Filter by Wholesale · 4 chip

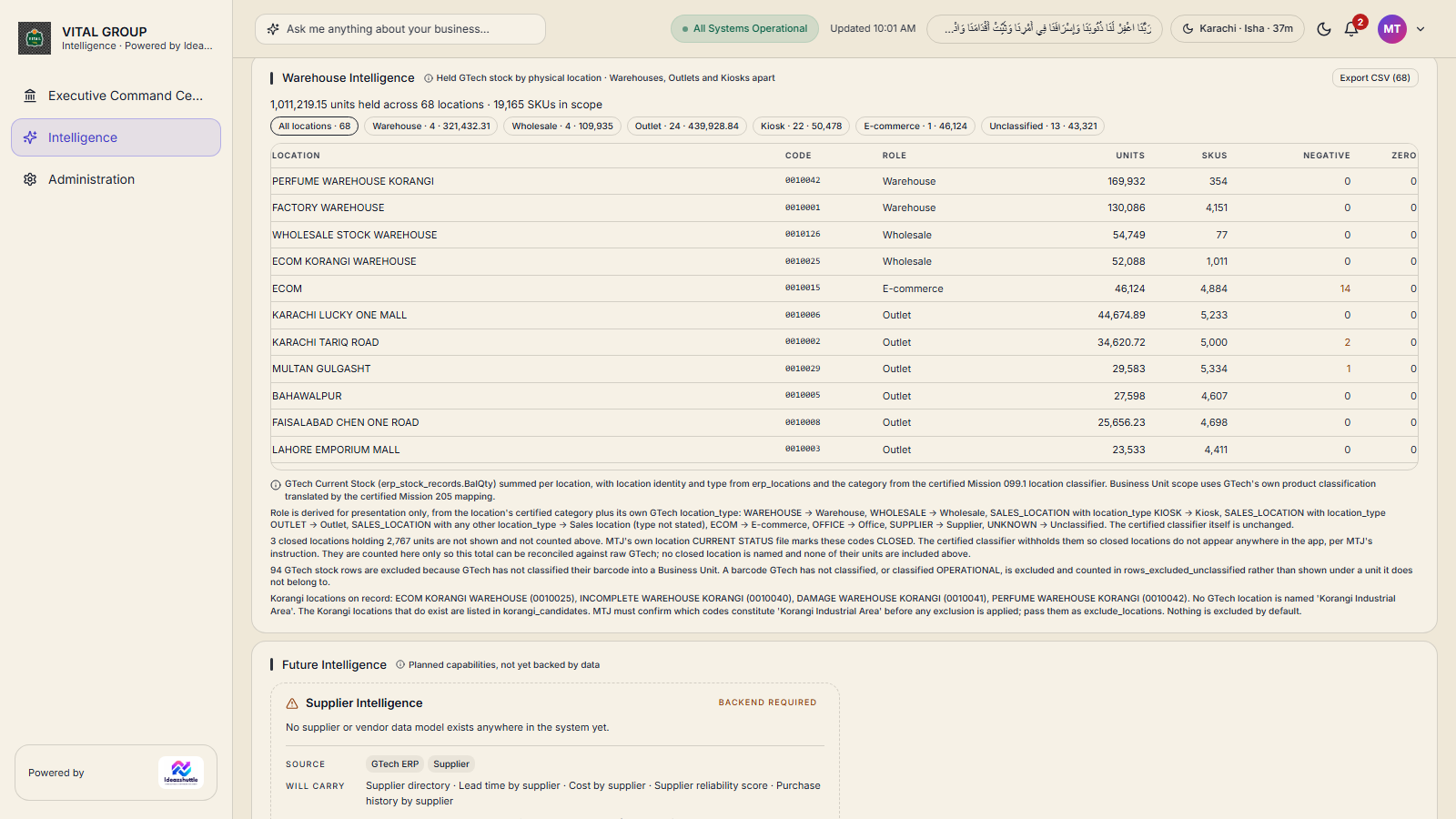pyautogui.click(x=562, y=126)
